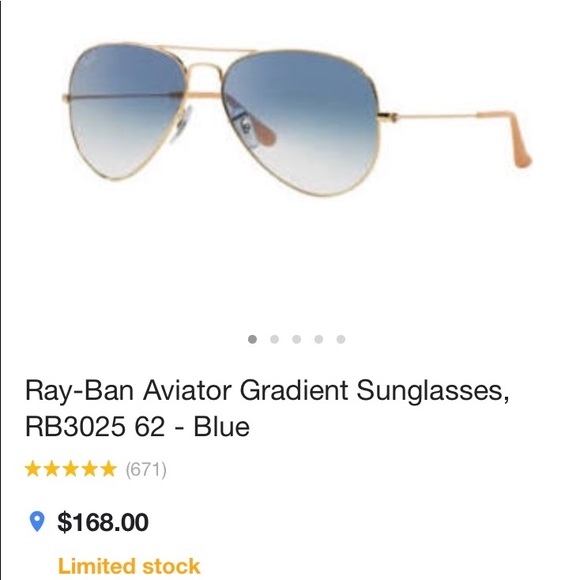Click the blue location pin icon
The image size is (580, 580).
[37, 521]
